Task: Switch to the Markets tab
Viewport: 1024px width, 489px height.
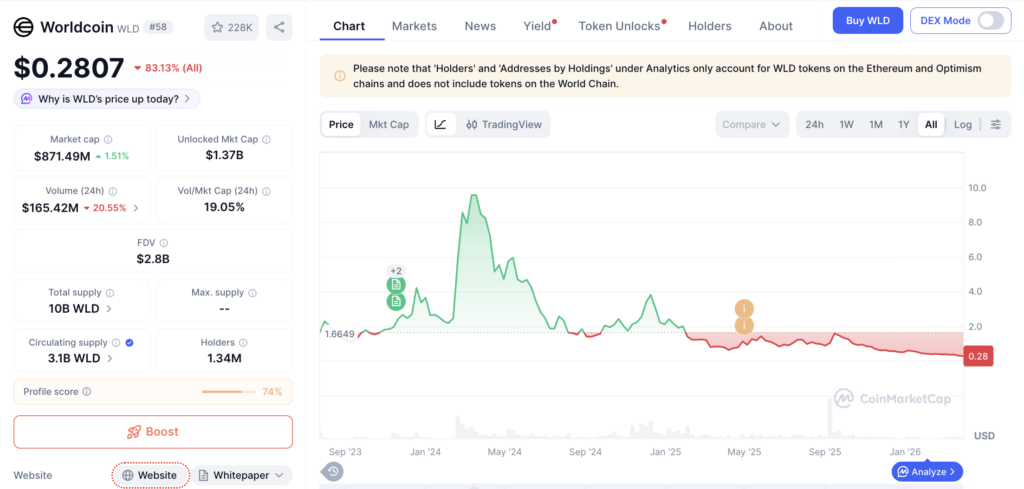Action: pos(414,26)
